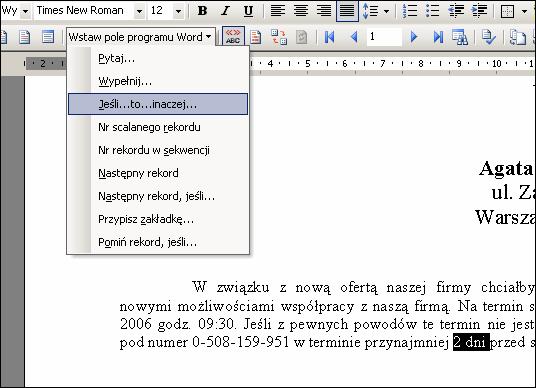Increase paragraph indent

[479, 11]
